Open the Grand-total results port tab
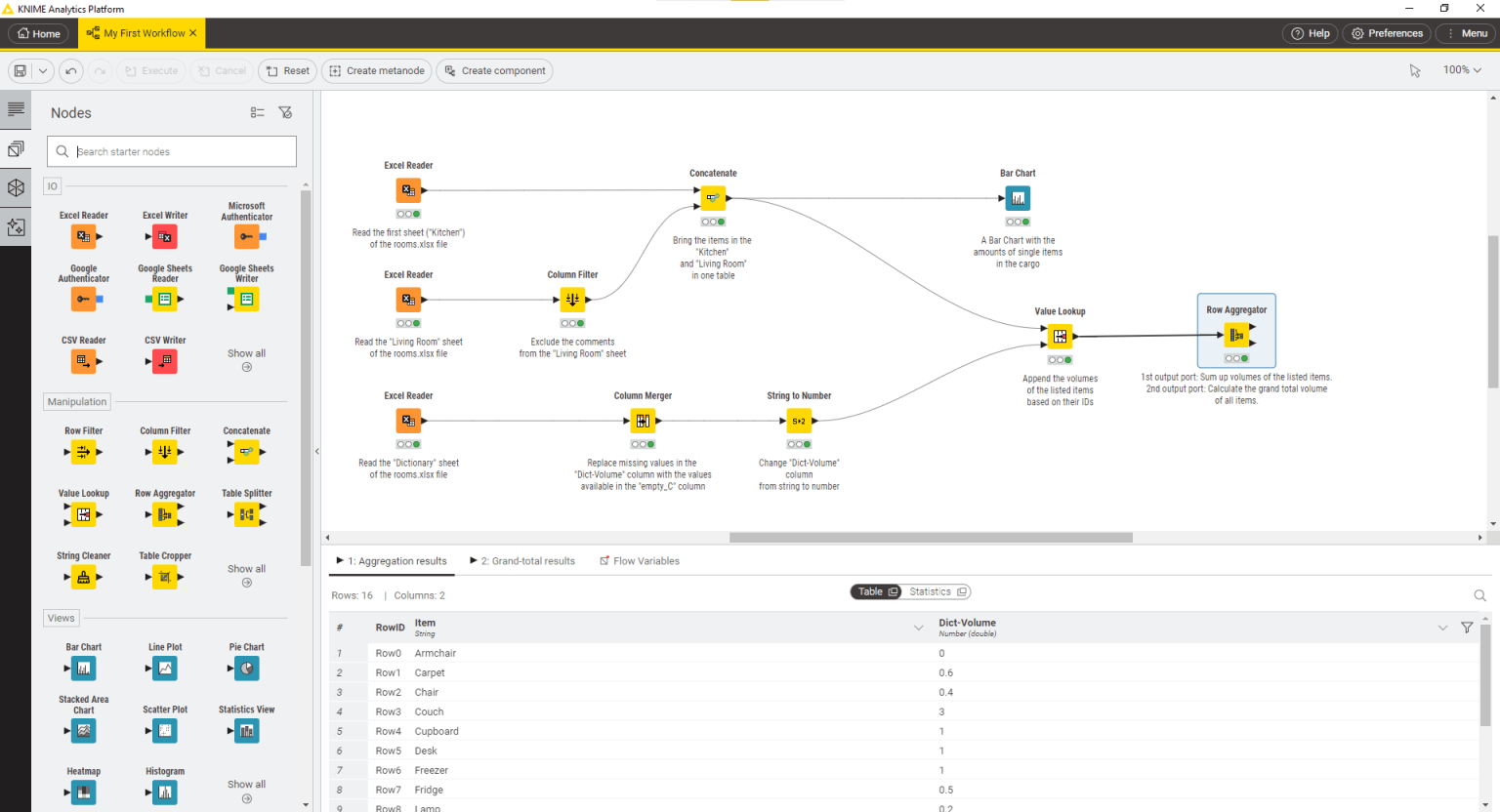 [522, 561]
